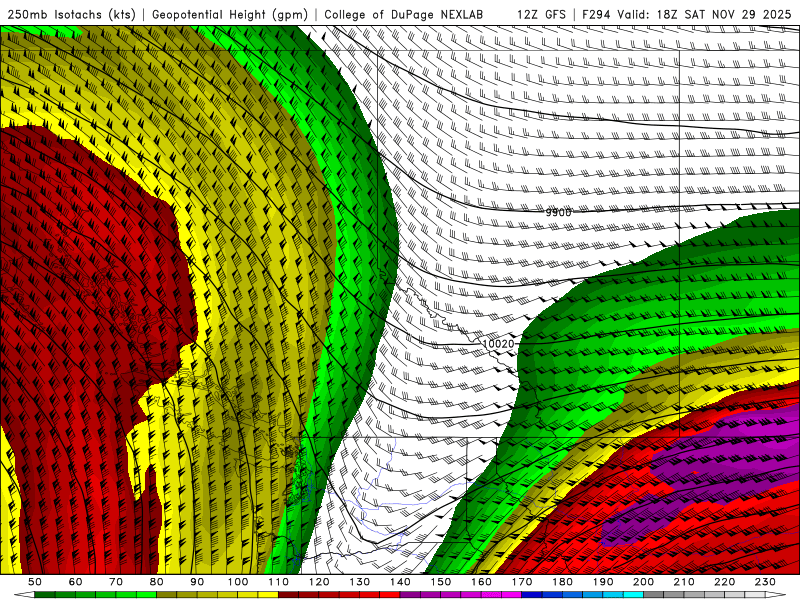Click the 'F294' forecast hour label

(596, 14)
